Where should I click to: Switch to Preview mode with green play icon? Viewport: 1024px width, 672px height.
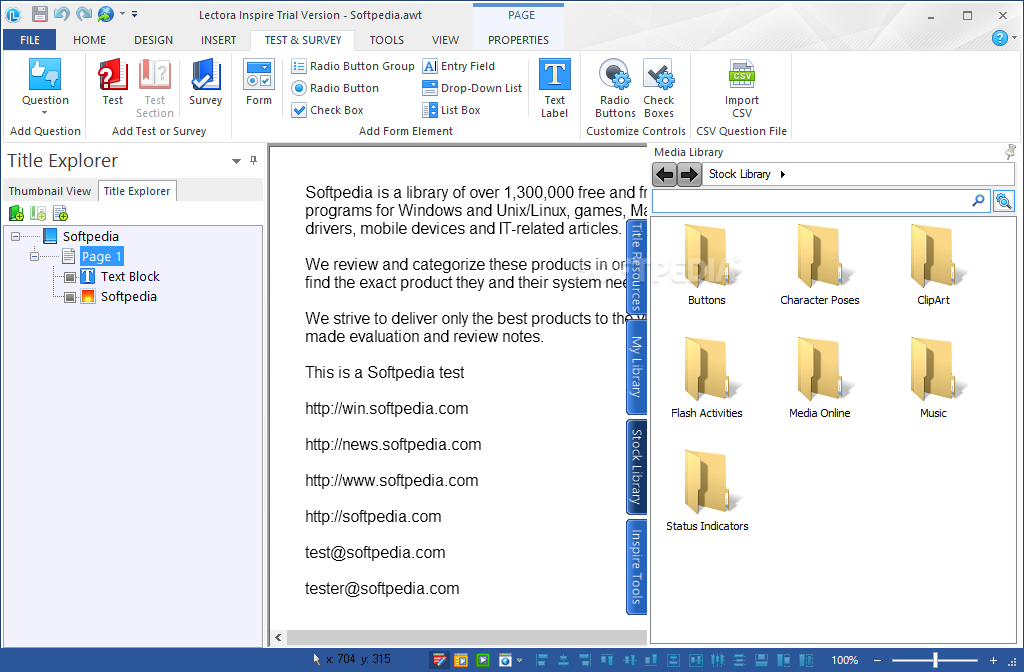(483, 660)
